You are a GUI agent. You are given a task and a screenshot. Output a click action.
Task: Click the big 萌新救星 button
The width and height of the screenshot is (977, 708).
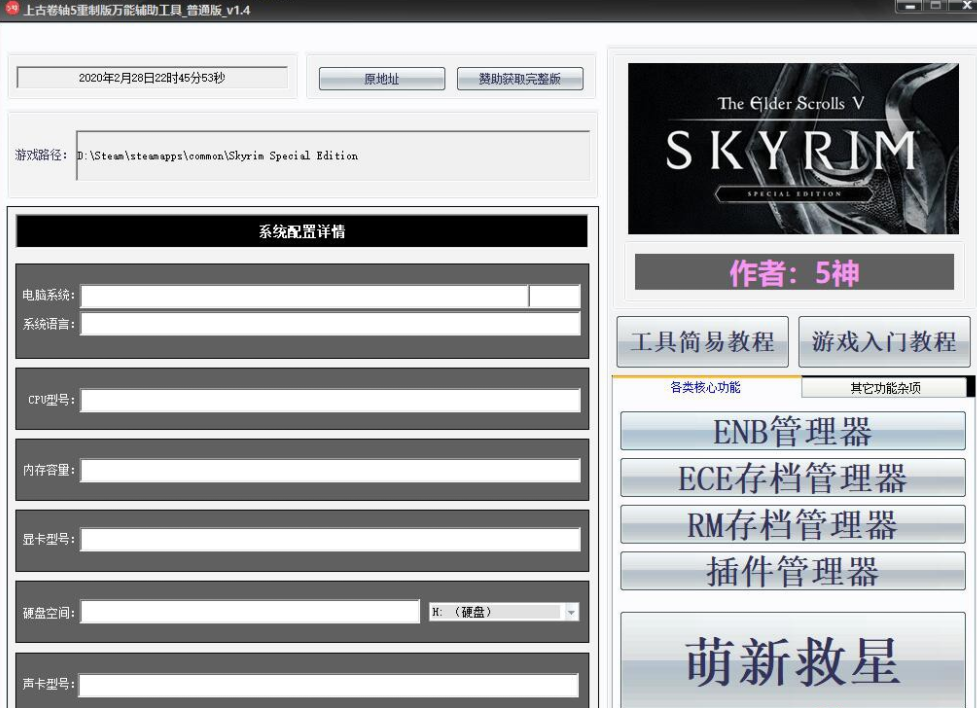(793, 661)
